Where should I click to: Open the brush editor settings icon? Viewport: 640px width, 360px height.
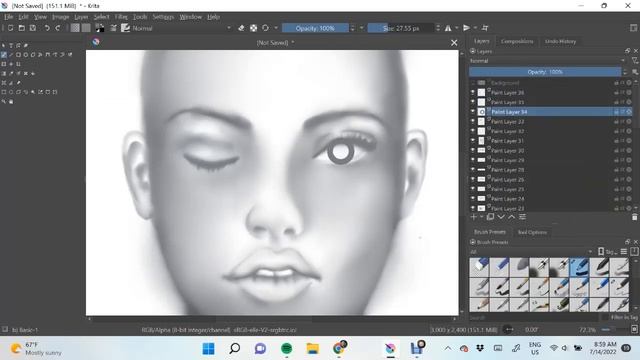pos(113,28)
